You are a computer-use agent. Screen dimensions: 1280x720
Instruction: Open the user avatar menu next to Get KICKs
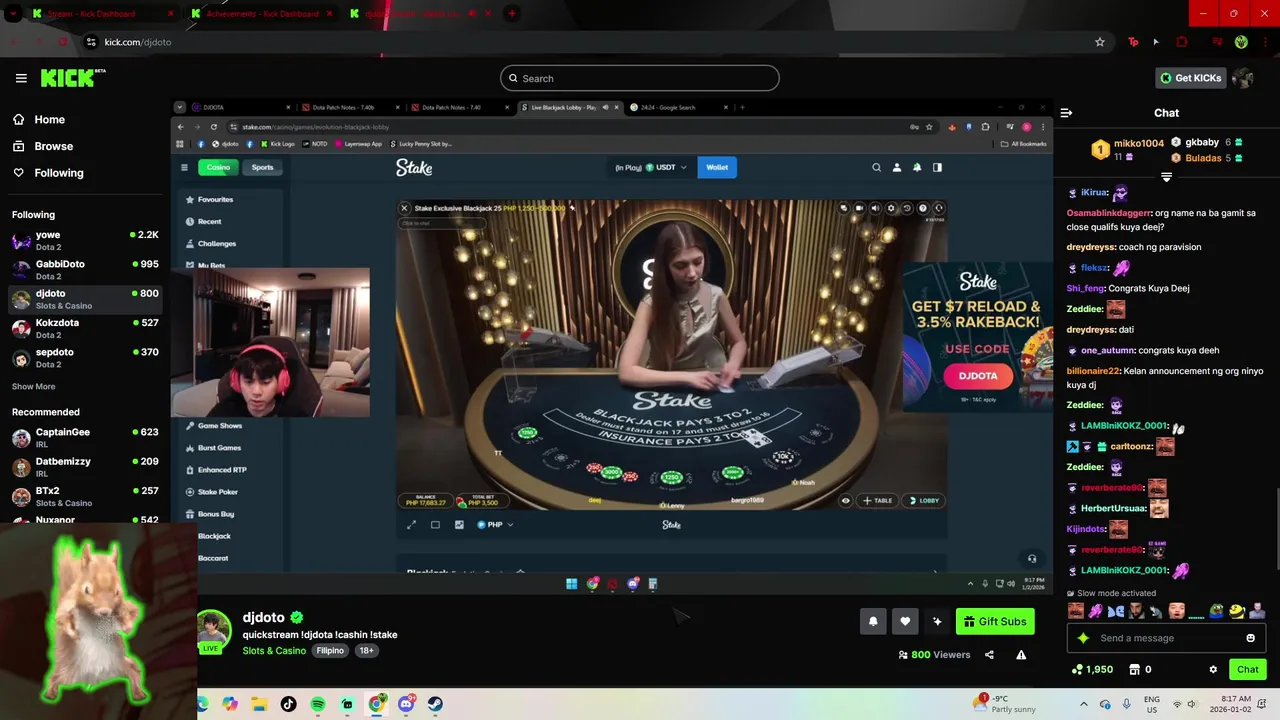[x=1243, y=78]
